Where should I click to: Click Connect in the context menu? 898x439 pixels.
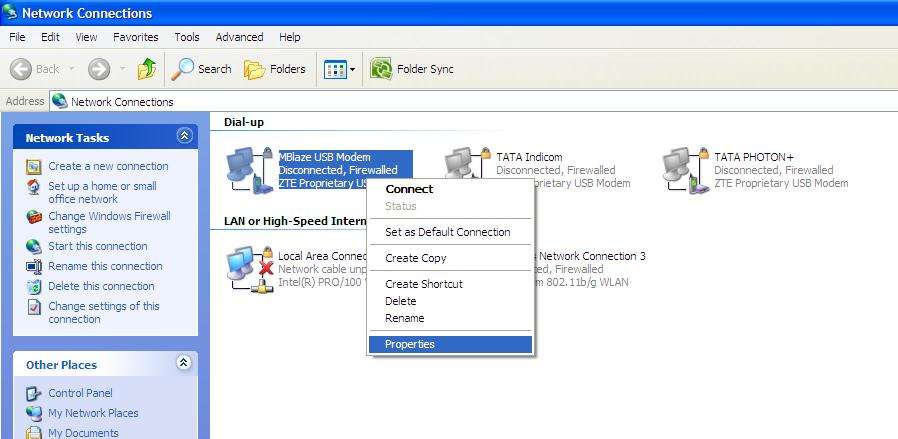[x=409, y=189]
